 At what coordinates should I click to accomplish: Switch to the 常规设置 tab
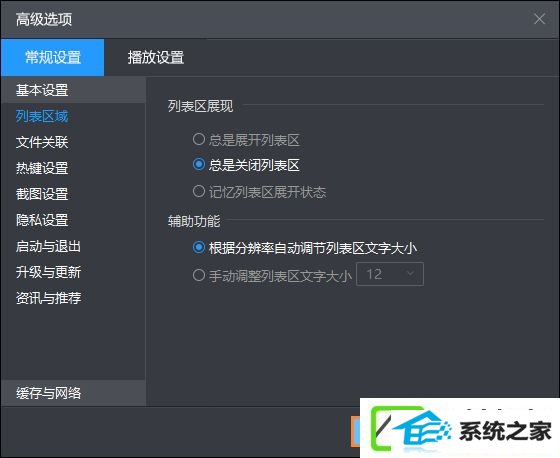click(53, 58)
